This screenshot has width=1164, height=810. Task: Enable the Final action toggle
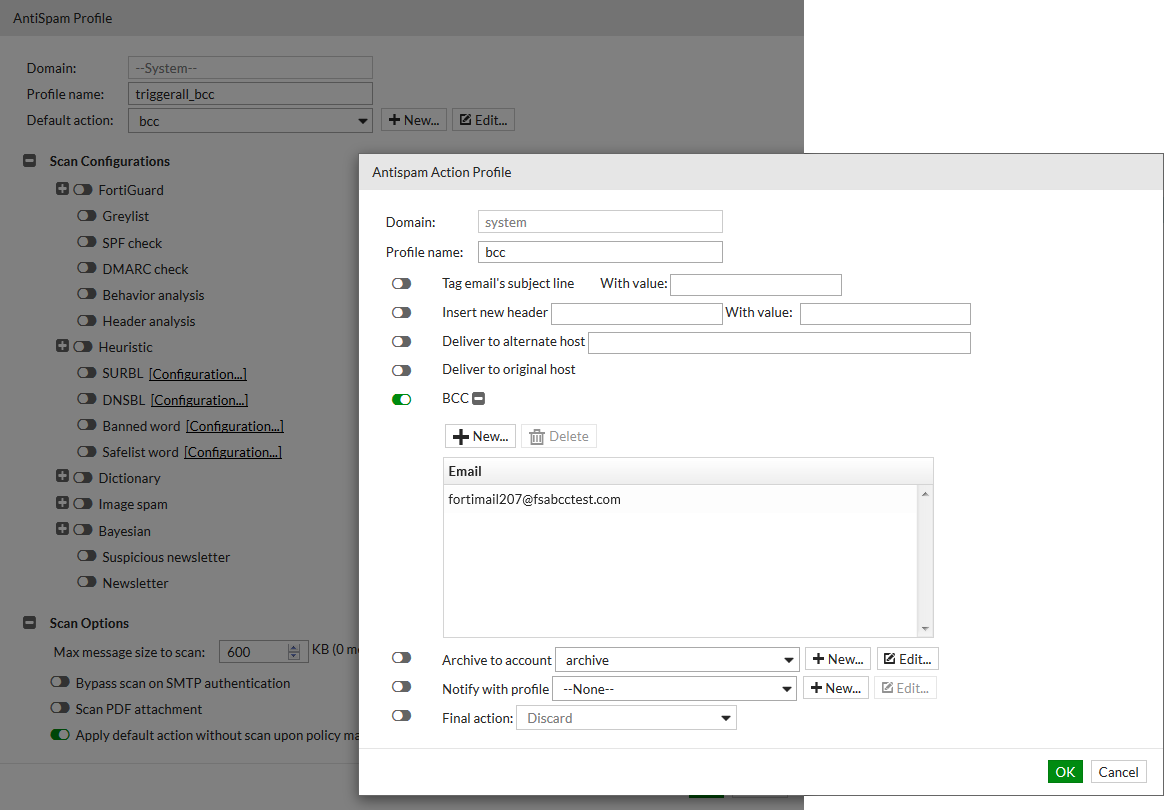pyautogui.click(x=402, y=716)
